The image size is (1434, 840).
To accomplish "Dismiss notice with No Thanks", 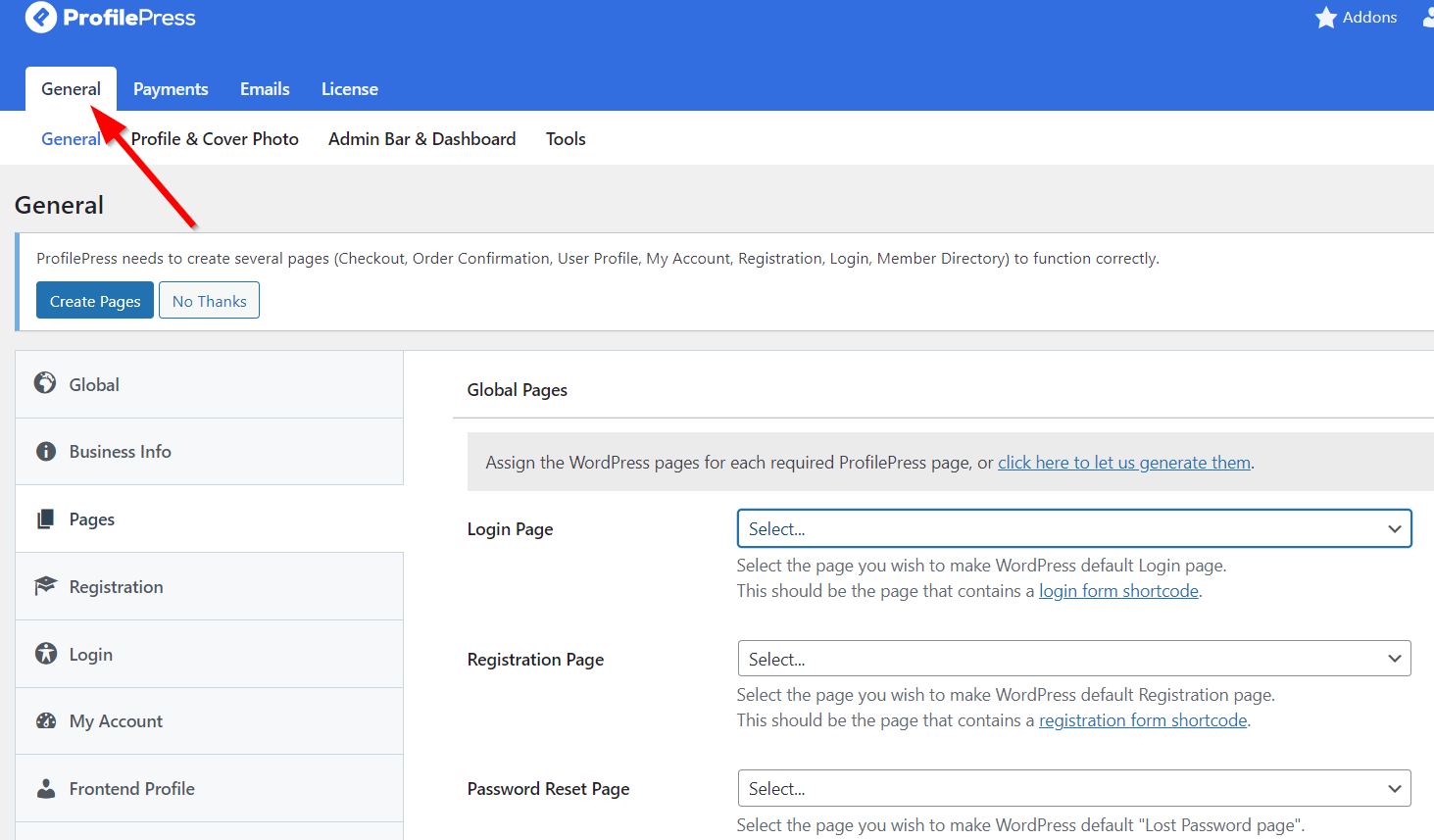I will point(209,301).
